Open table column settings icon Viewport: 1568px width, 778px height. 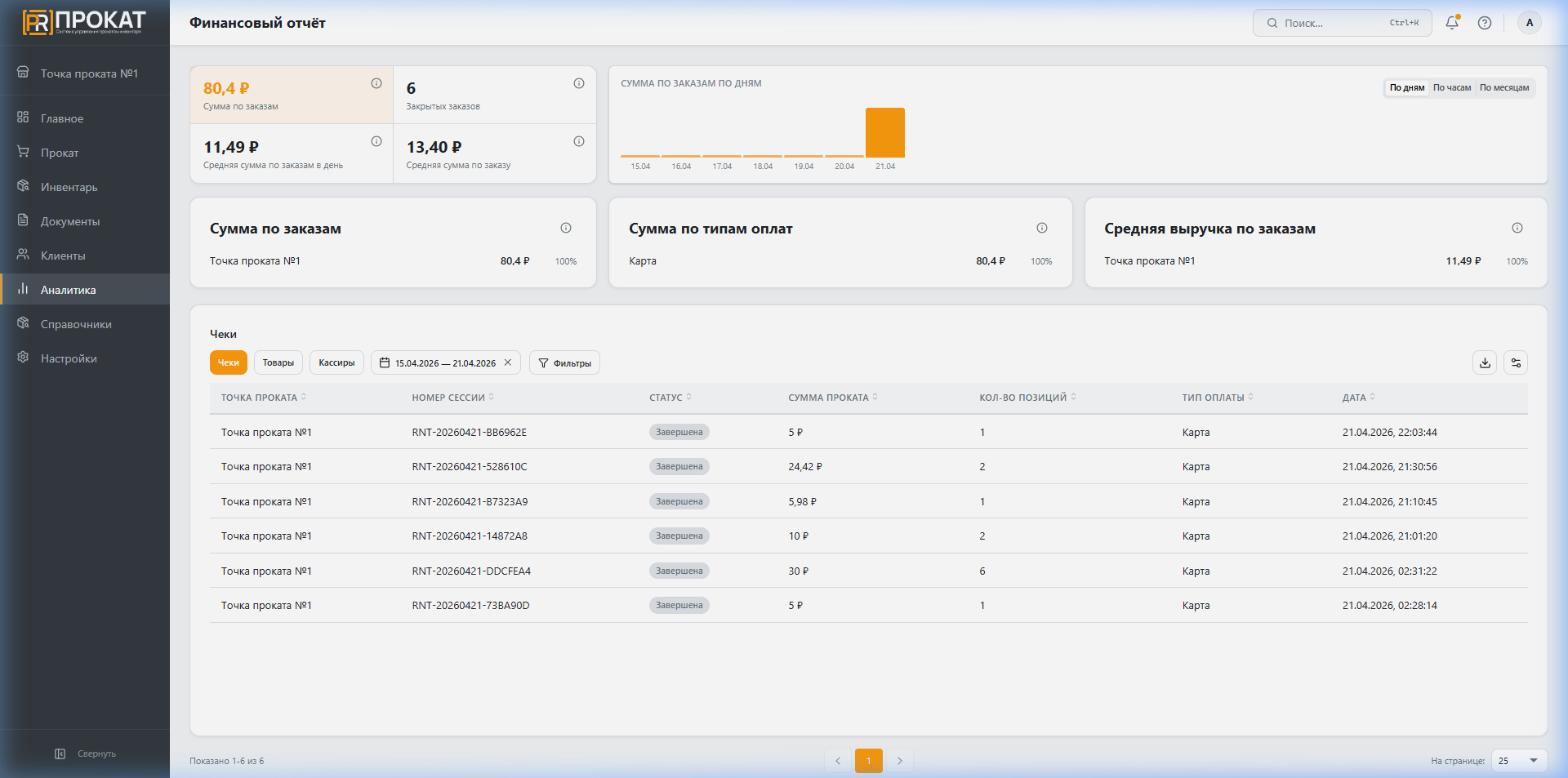1516,362
